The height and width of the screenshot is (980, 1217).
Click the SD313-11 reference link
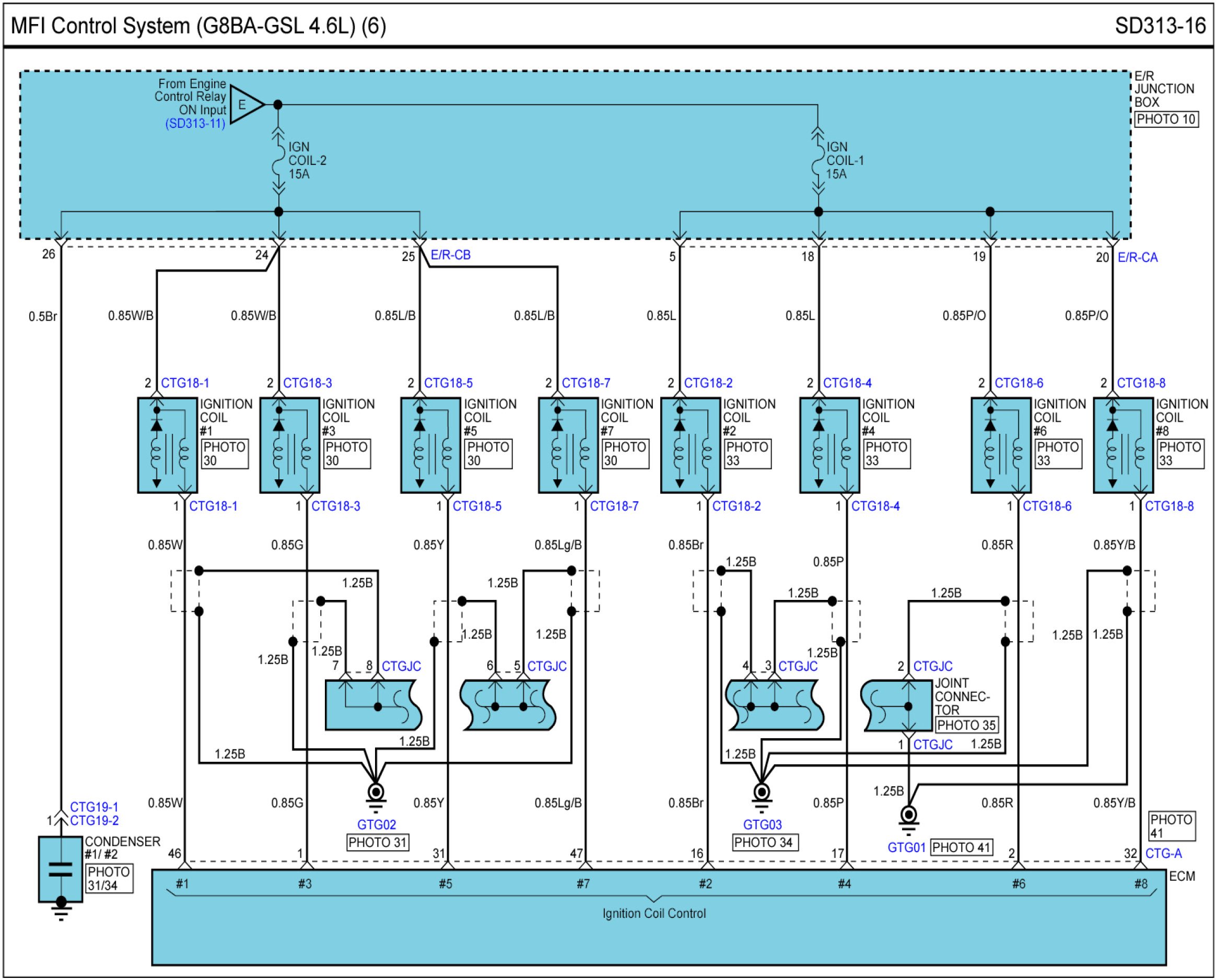195,124
